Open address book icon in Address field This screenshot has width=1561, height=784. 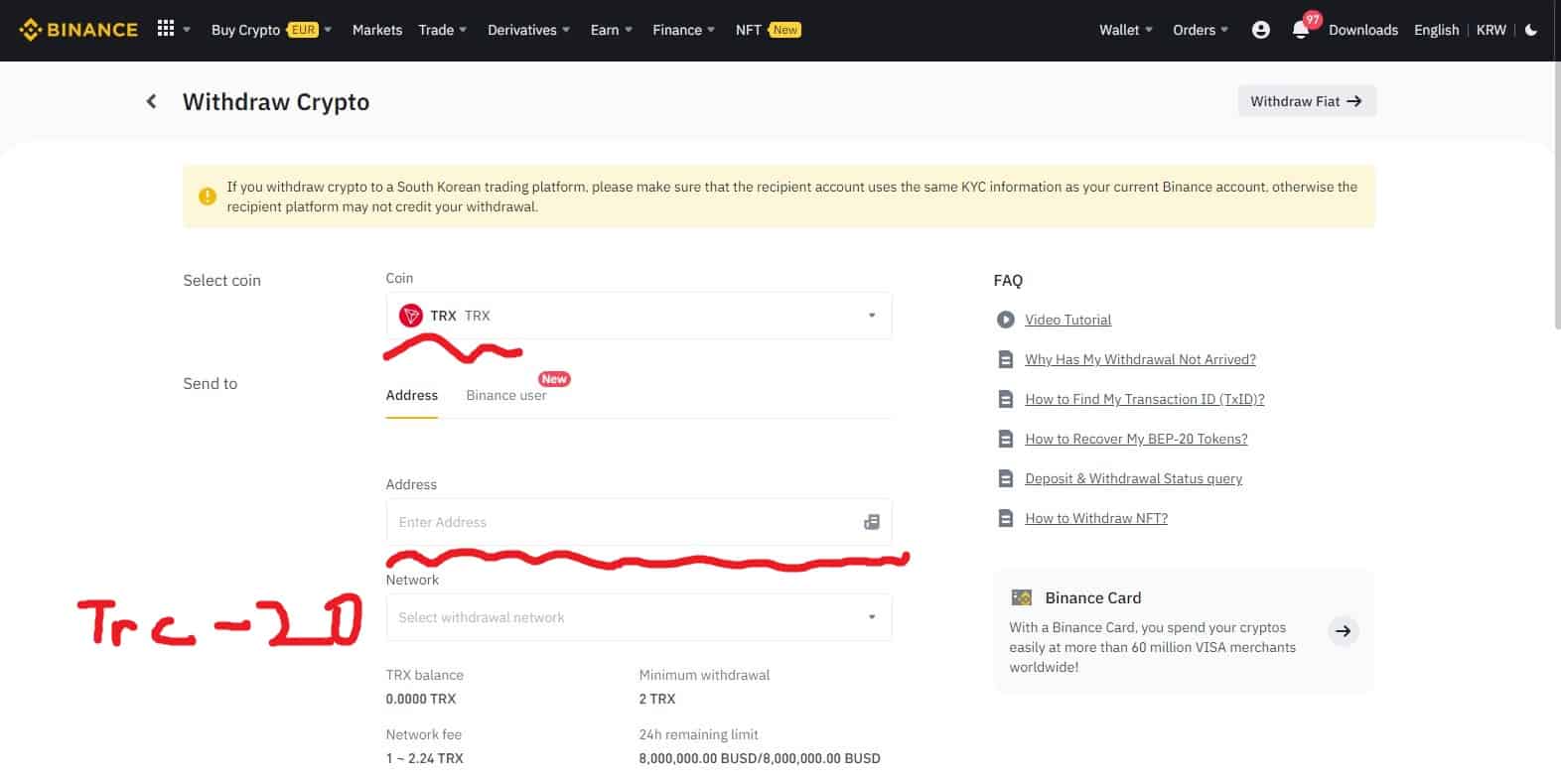click(871, 522)
